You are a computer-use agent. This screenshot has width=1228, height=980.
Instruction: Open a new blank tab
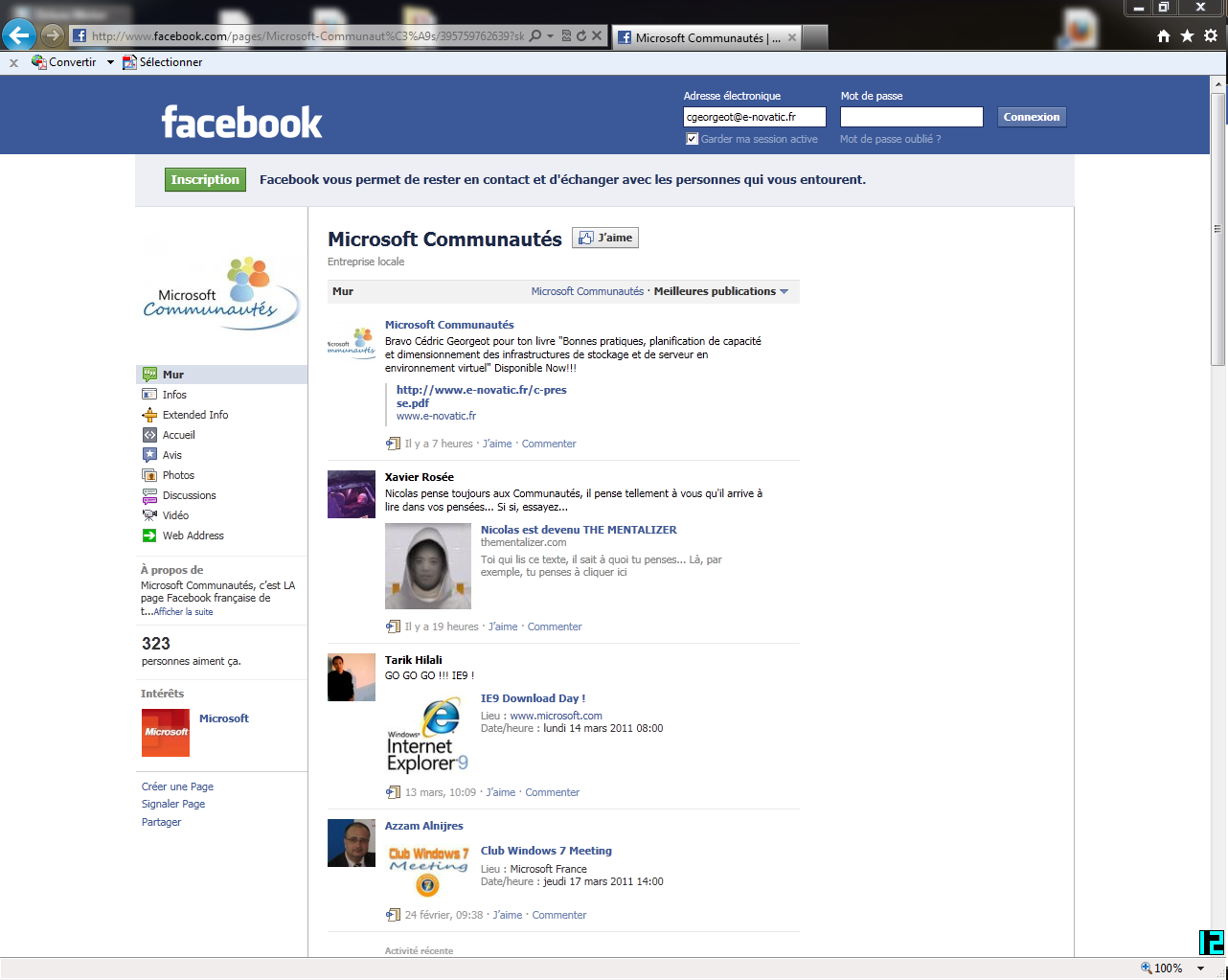point(814,37)
